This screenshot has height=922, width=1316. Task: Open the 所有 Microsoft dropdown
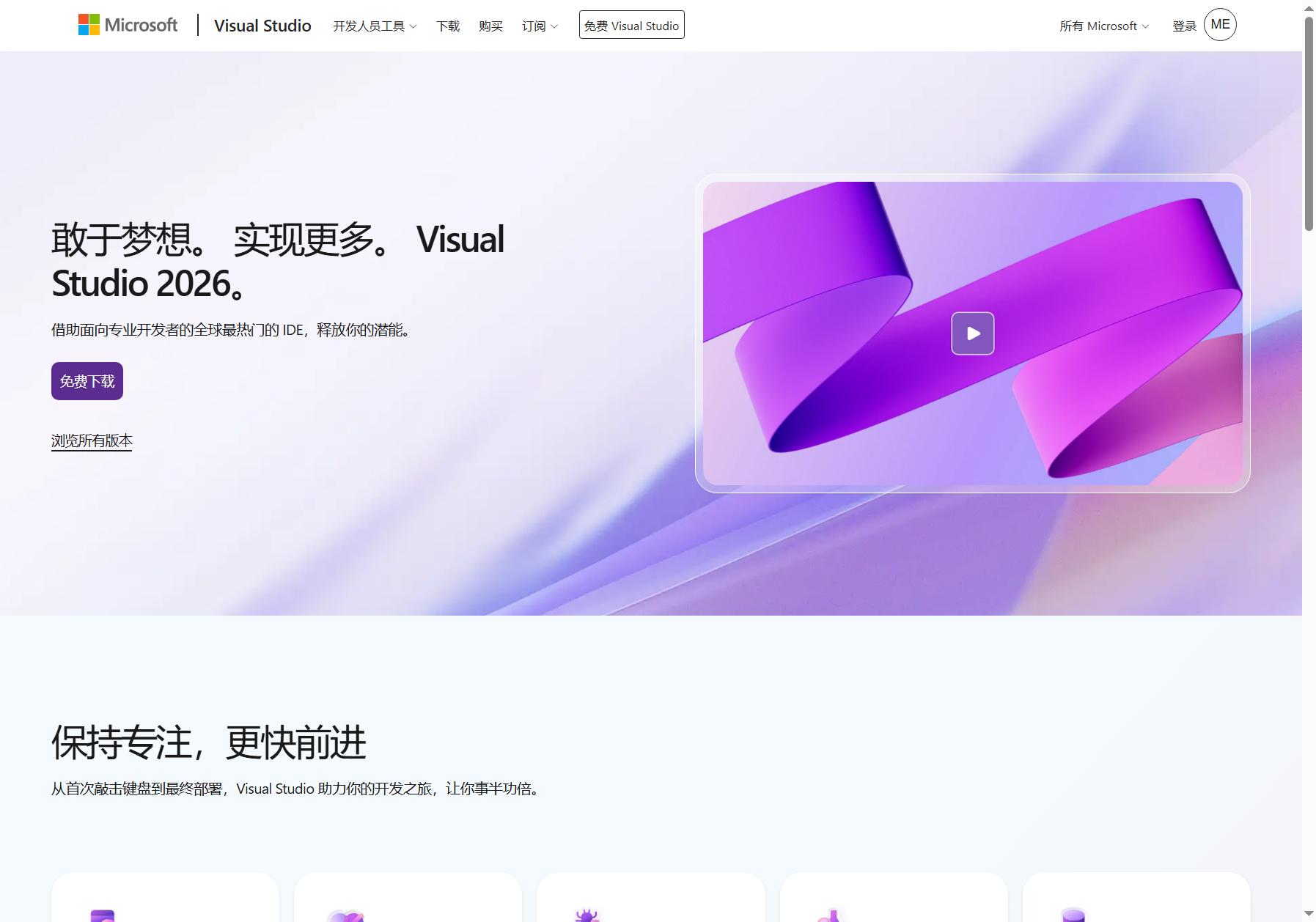tap(1104, 26)
